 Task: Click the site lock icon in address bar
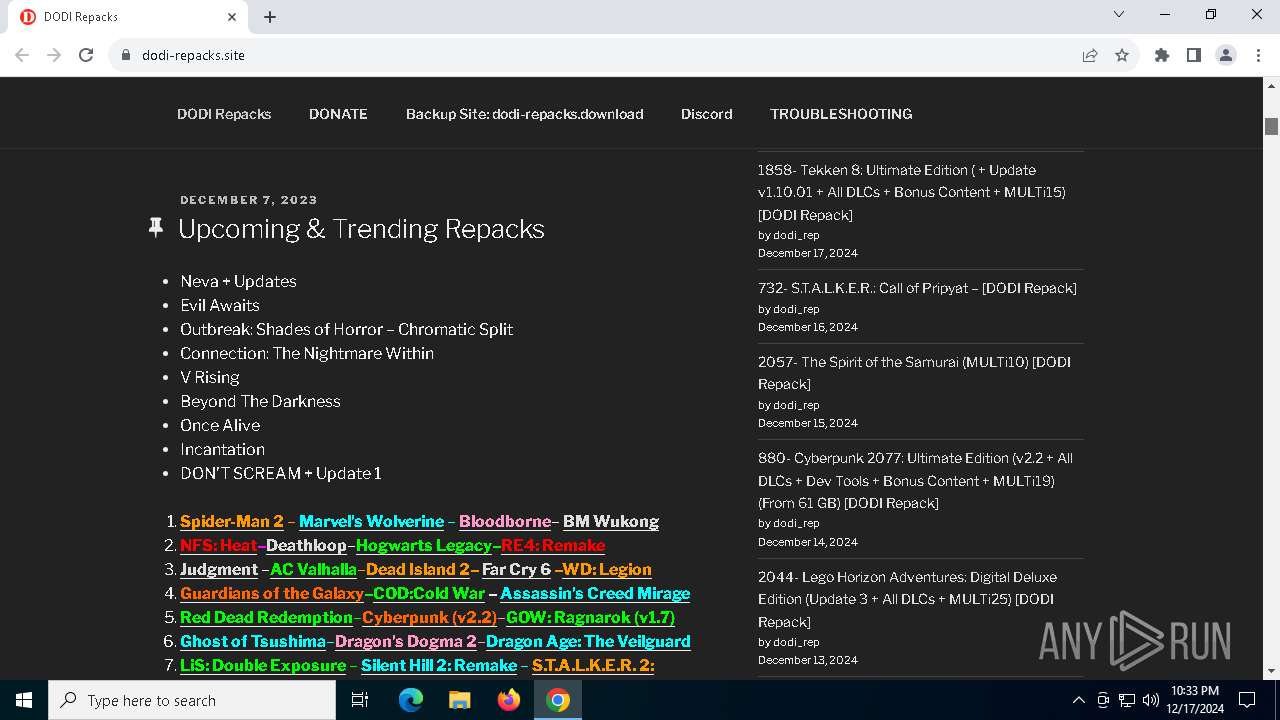click(125, 55)
